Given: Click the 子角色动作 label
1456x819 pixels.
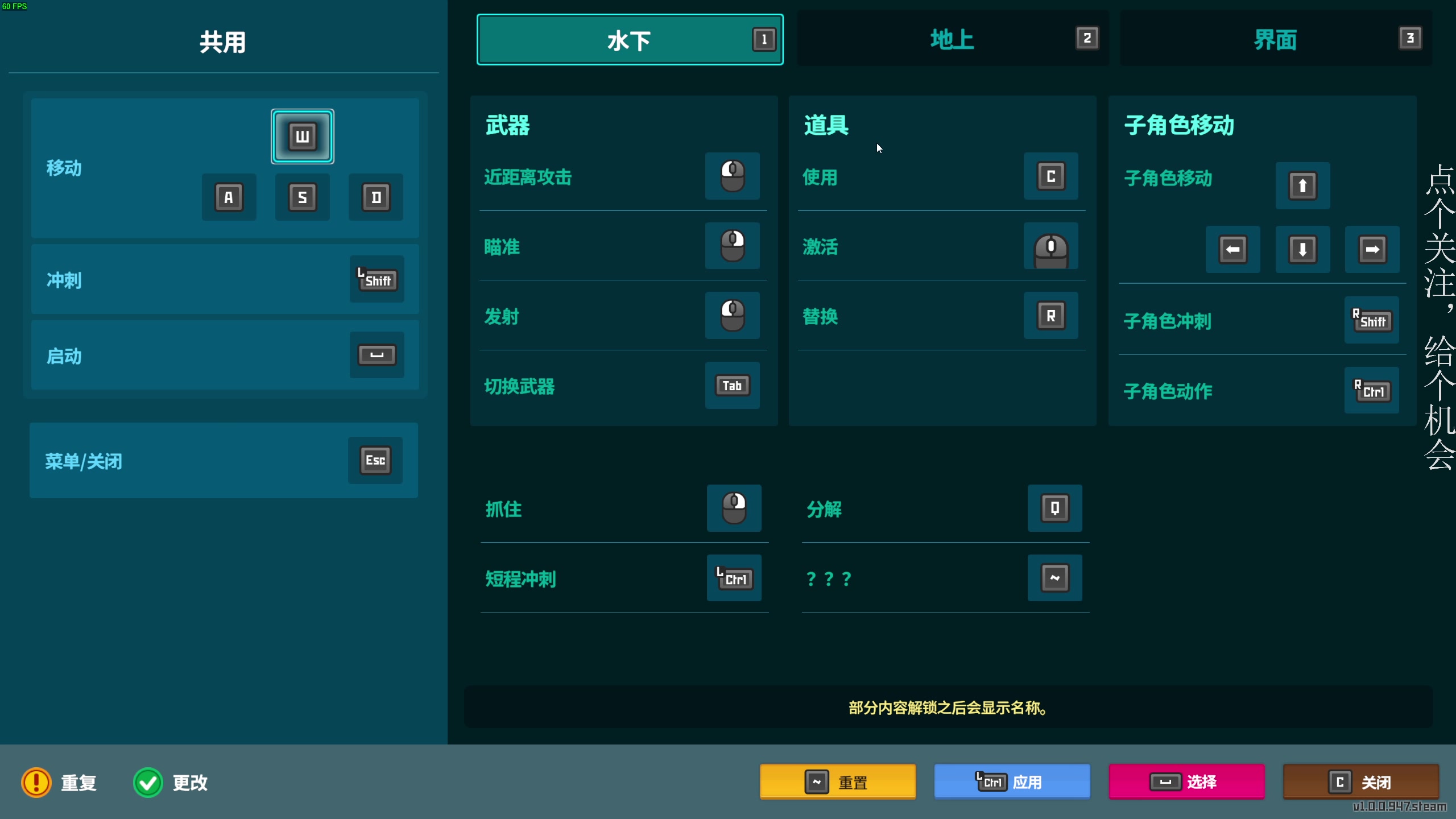Looking at the screenshot, I should tap(1168, 391).
